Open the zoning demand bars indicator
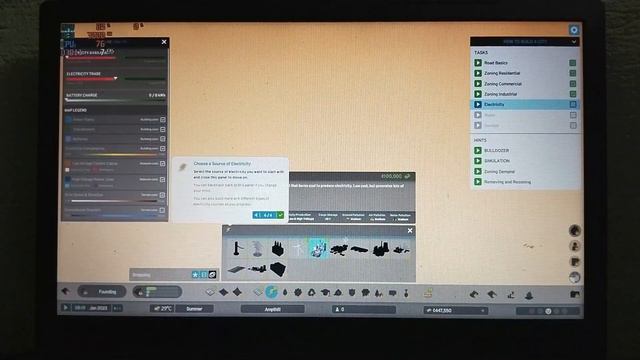 tap(157, 292)
